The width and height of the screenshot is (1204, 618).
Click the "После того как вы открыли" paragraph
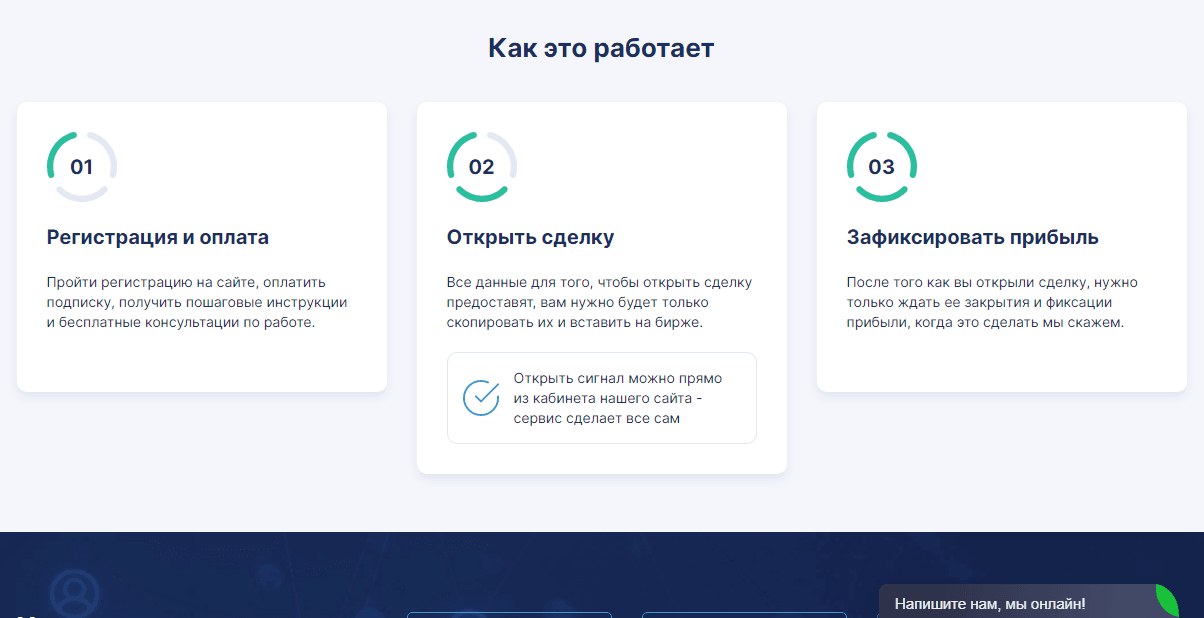tap(991, 302)
